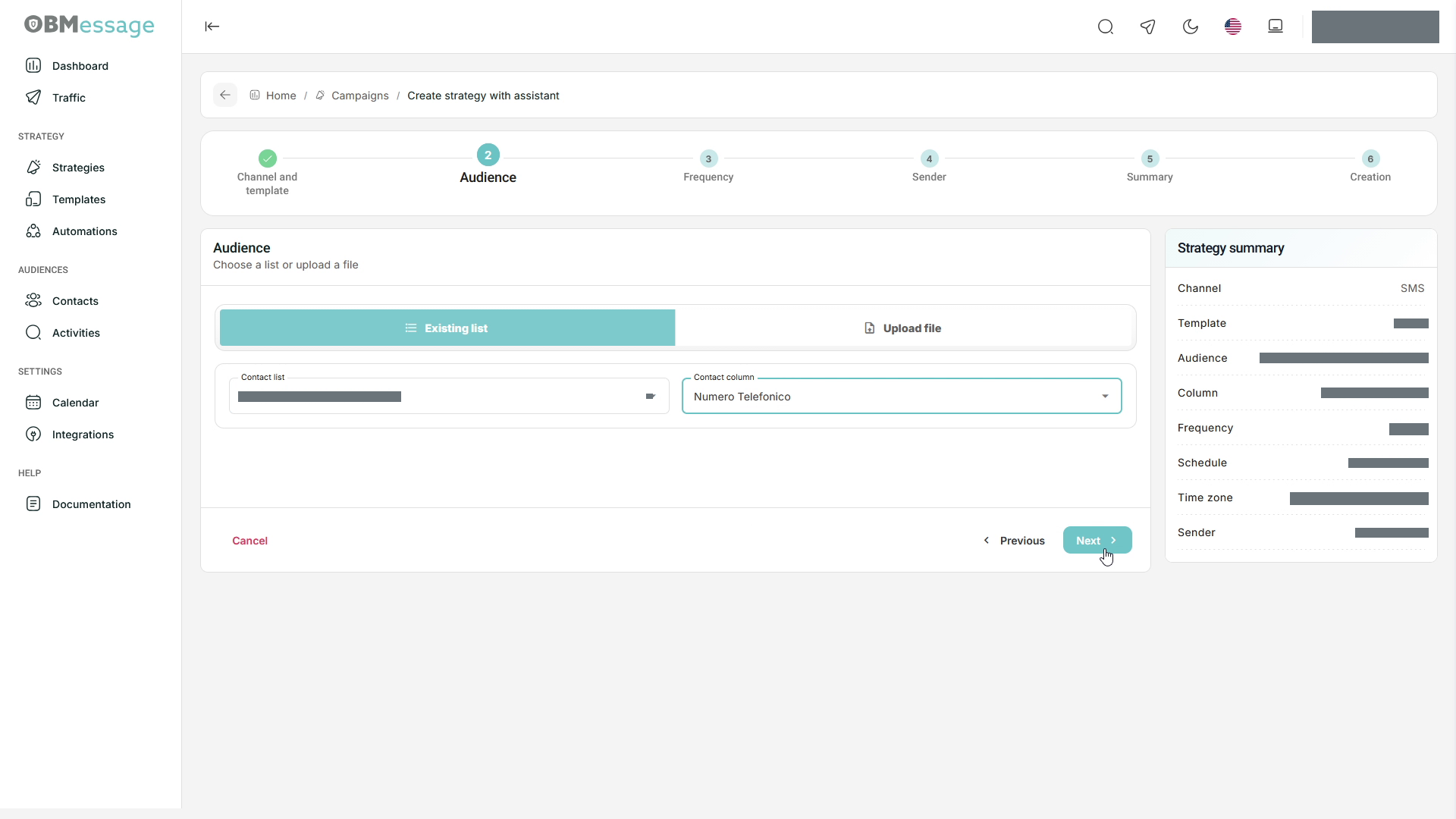The height and width of the screenshot is (819, 1456).
Task: Click the Documentation sidebar icon
Action: (x=33, y=504)
